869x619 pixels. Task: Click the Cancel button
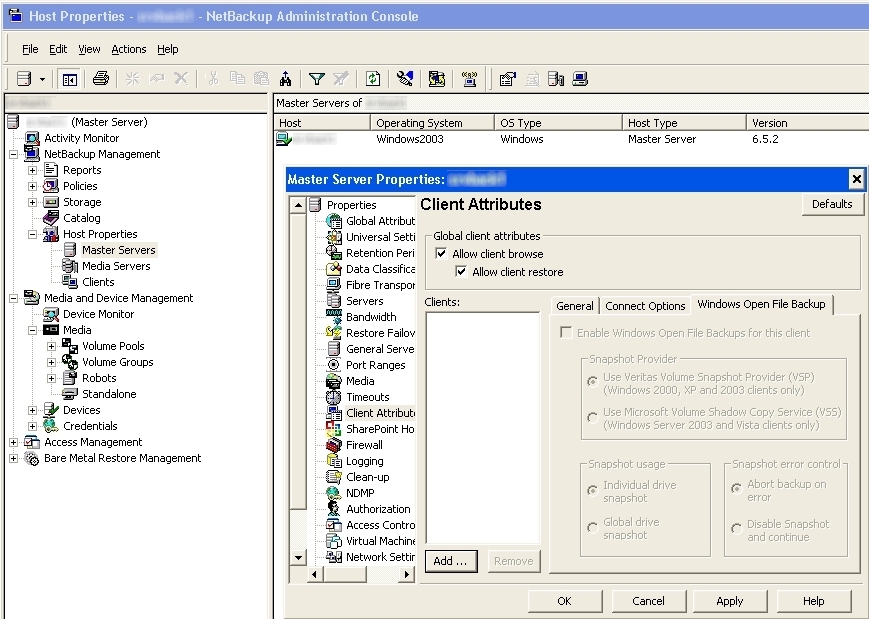[x=648, y=601]
